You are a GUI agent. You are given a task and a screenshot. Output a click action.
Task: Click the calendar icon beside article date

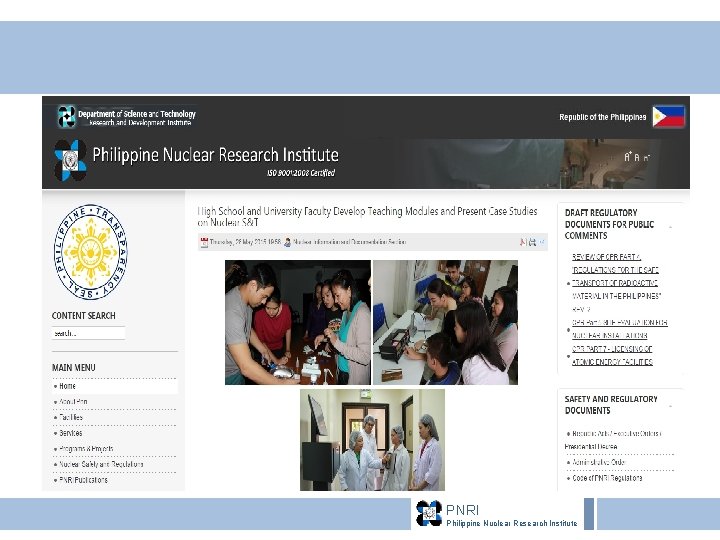point(204,242)
